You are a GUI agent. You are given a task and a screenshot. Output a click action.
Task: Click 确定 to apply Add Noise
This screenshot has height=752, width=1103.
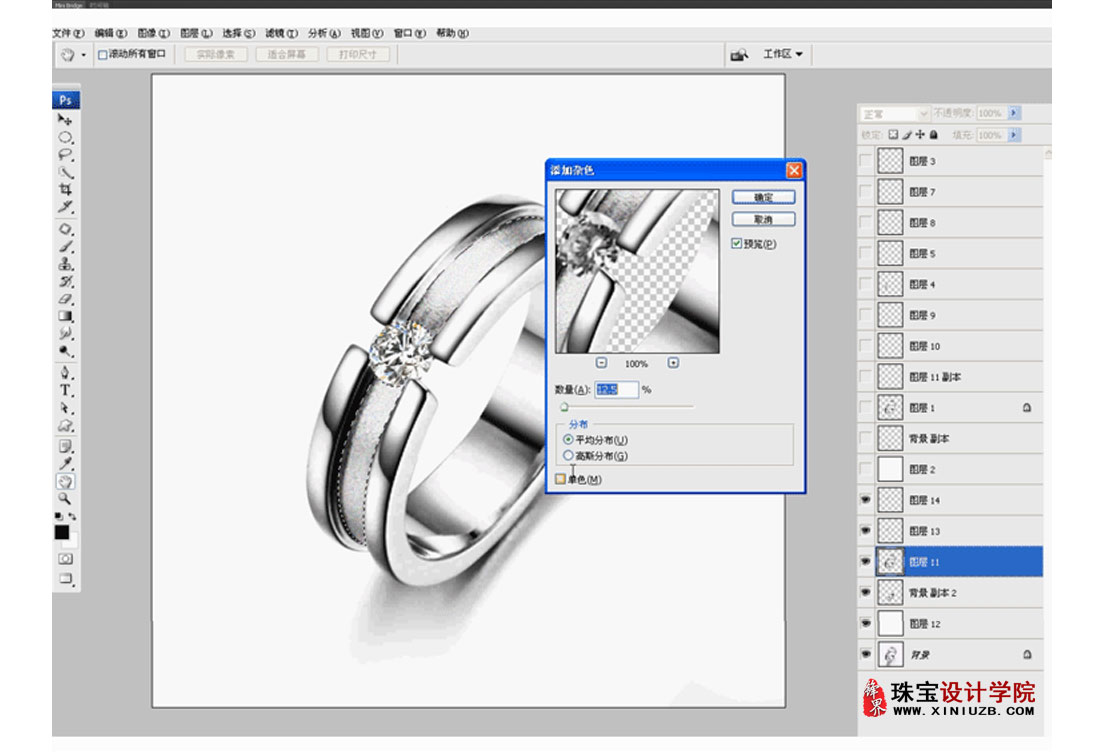pyautogui.click(x=763, y=198)
